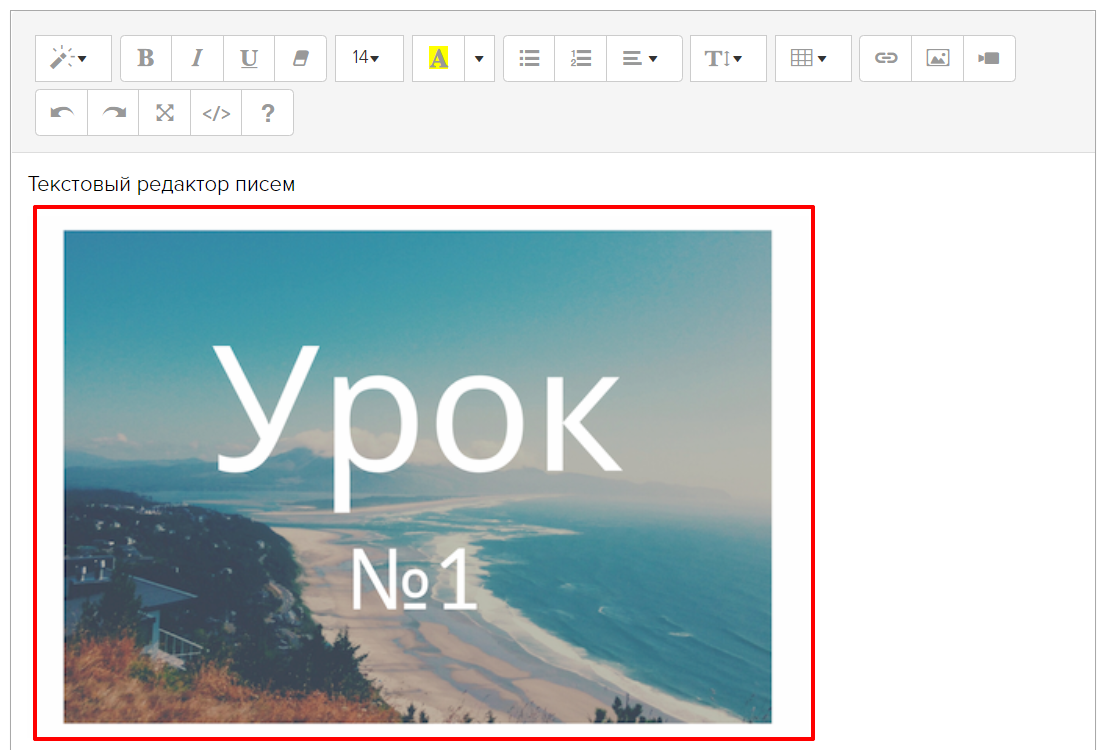Toggle italic formatting
The width and height of the screenshot is (1106, 750).
(197, 59)
